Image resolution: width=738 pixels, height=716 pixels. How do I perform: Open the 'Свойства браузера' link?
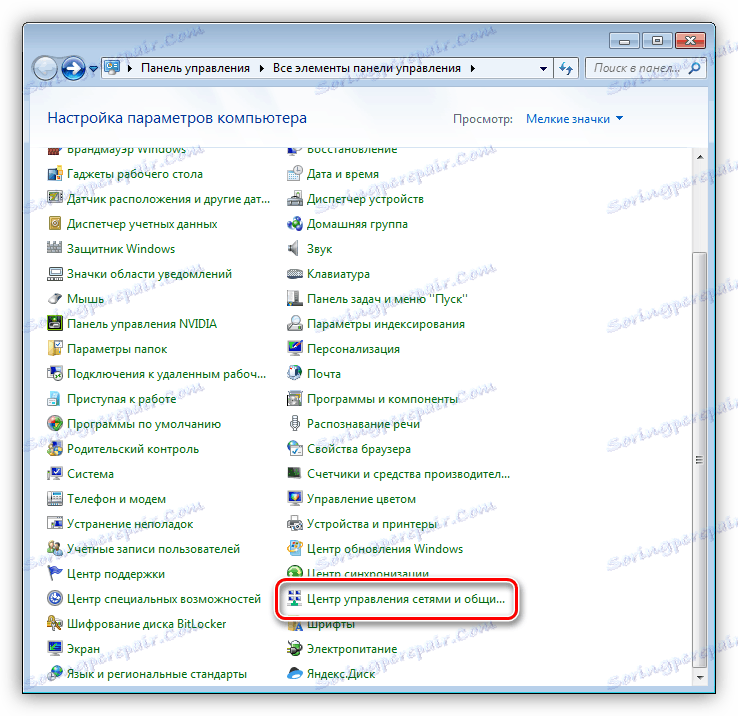[359, 449]
